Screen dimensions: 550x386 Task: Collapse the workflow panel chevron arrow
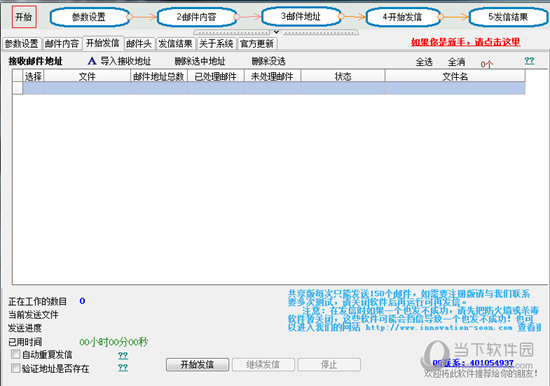276,32
